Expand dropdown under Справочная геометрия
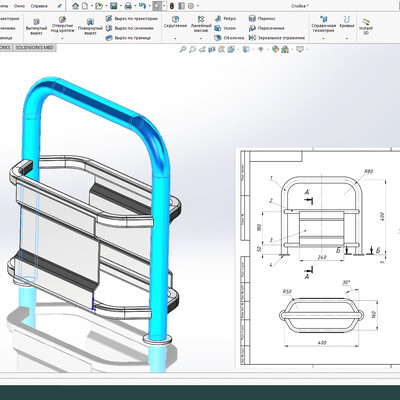Screen dimensions: 400x400 point(323,38)
